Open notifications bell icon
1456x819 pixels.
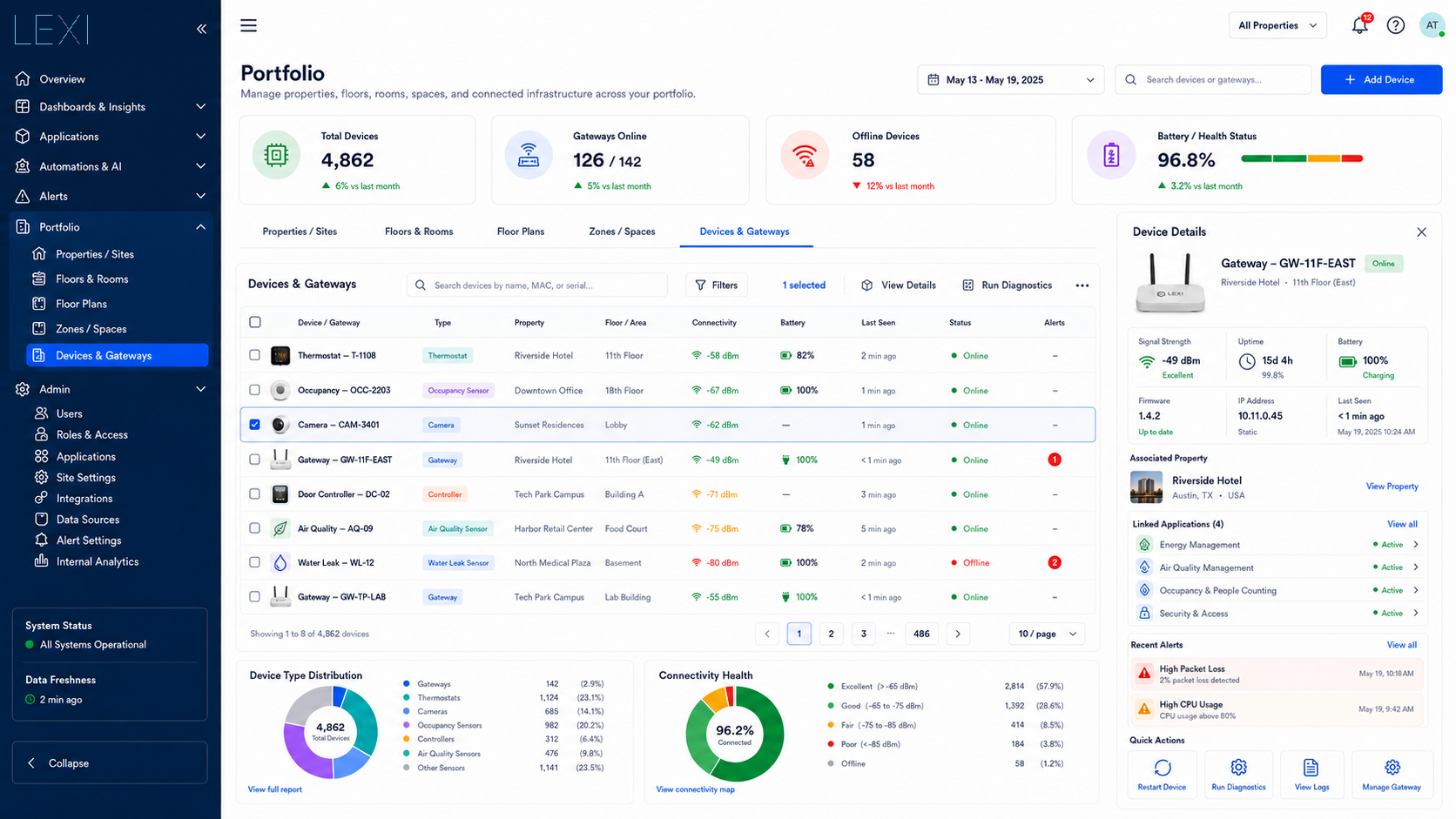[1359, 25]
